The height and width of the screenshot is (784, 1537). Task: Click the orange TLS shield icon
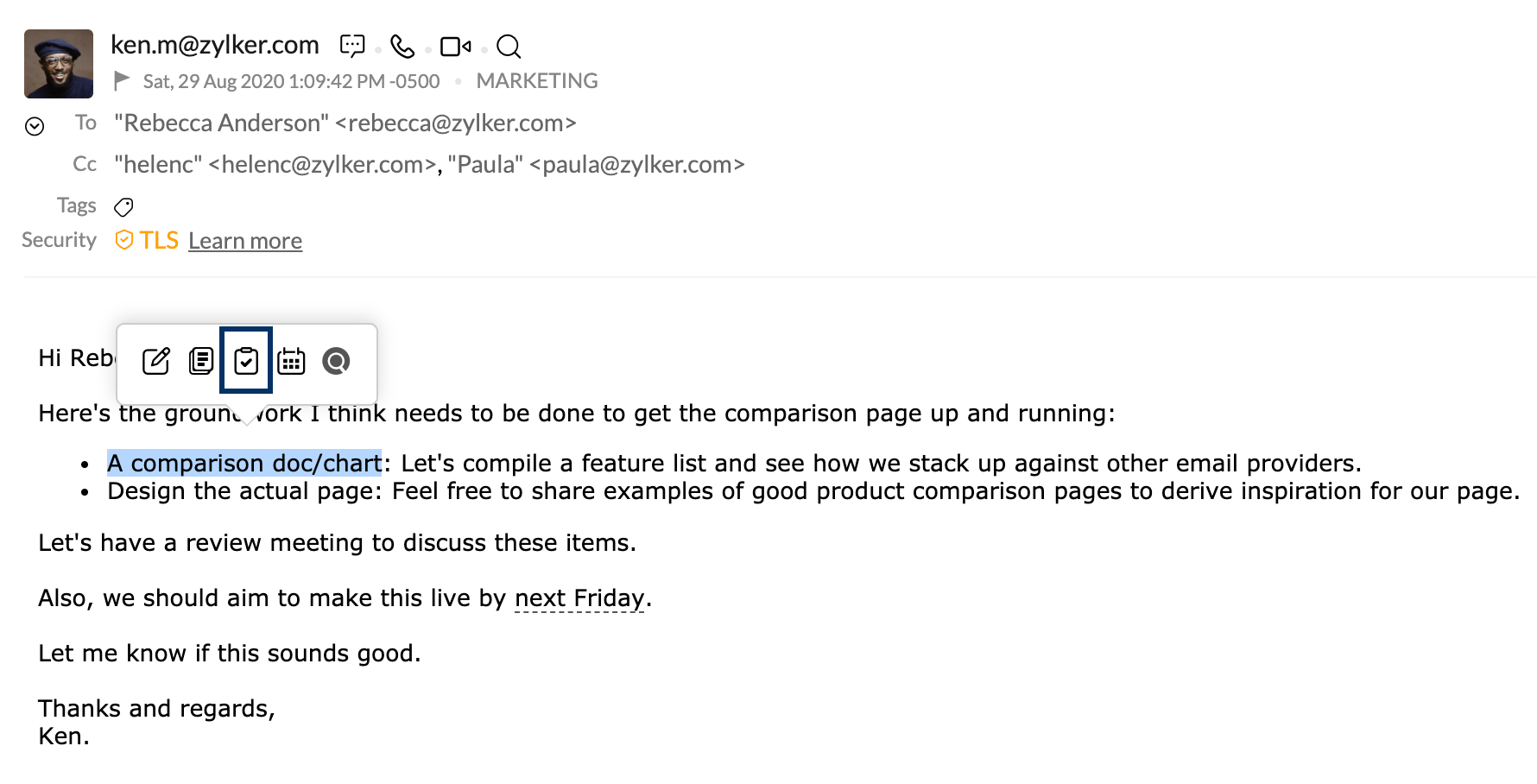pyautogui.click(x=124, y=240)
